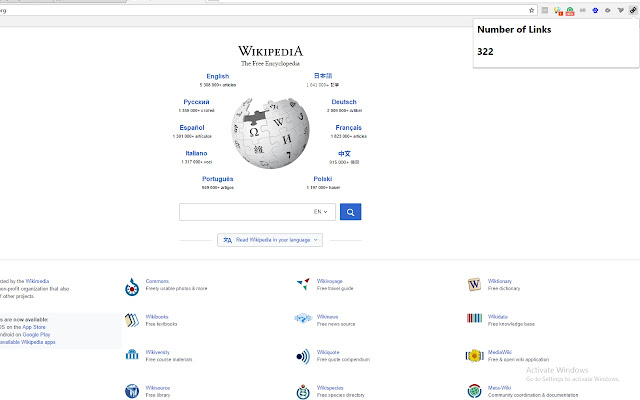Follow the Wikispecies text link
This screenshot has height=400, width=640.
tap(330, 388)
